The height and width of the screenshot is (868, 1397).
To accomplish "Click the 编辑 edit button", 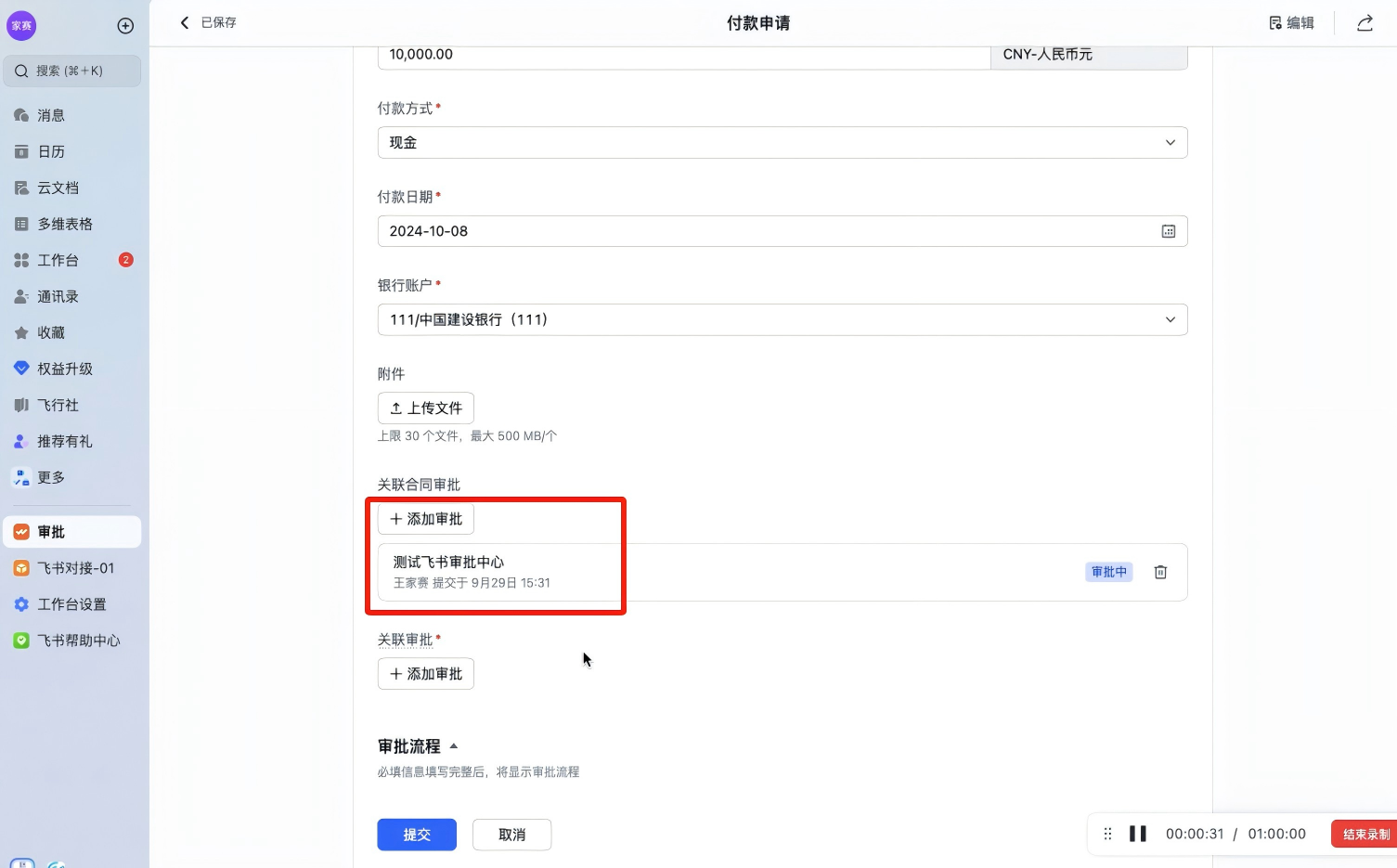I will click(x=1291, y=23).
